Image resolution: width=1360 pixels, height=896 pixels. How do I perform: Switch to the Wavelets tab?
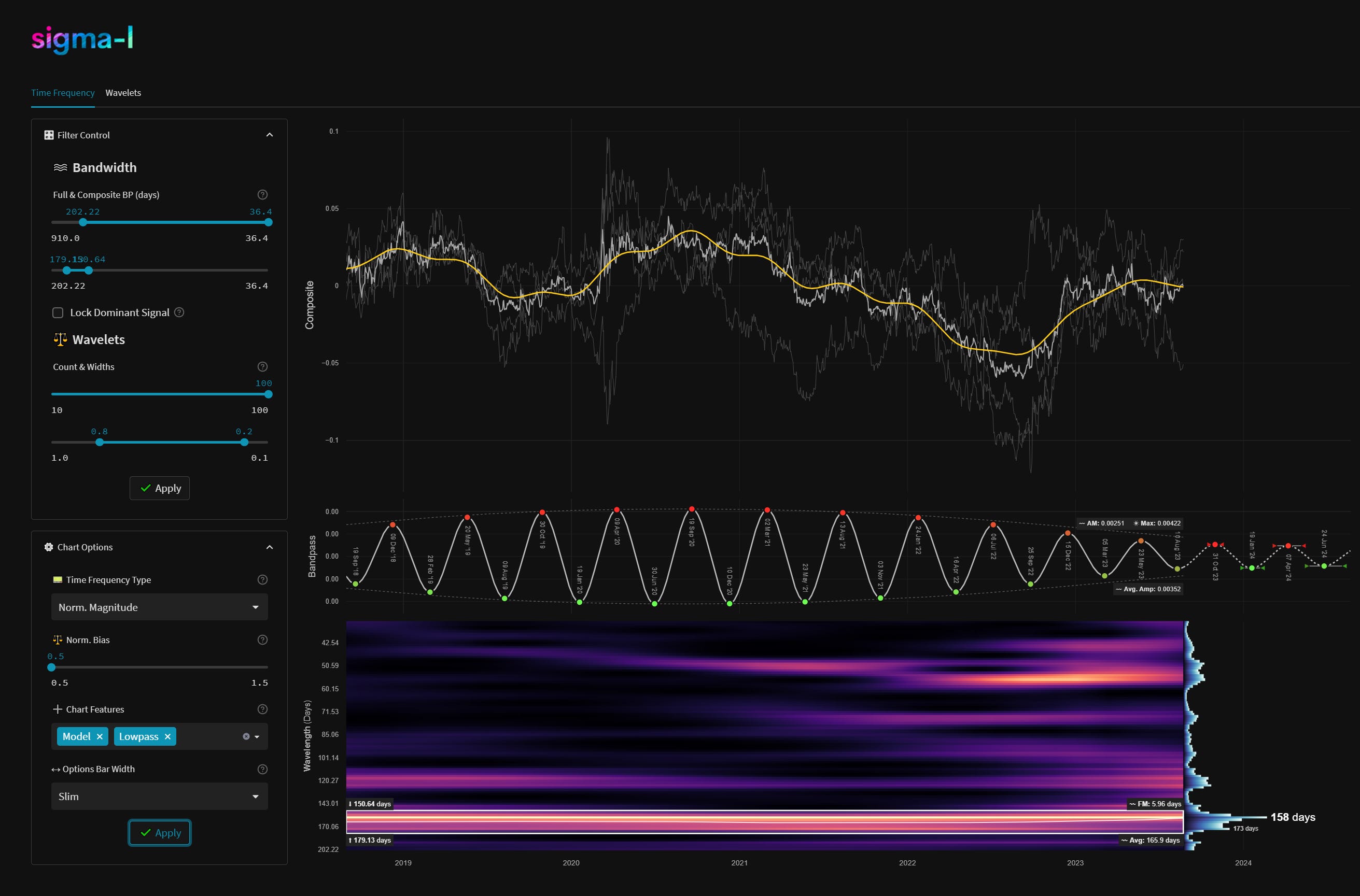click(x=123, y=93)
